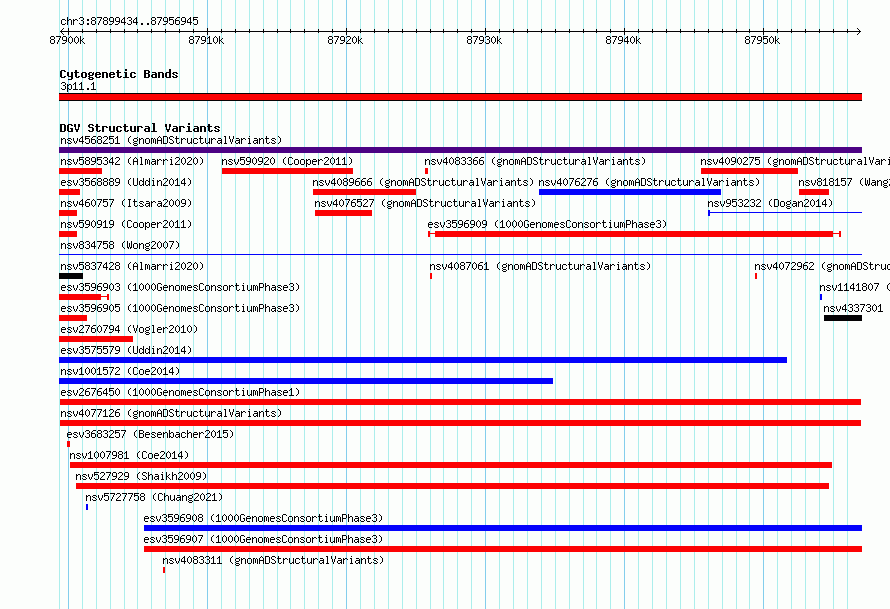Viewport: 890px width, 609px height.
Task: Click the blue esv3575579 variant bar
Action: click(x=423, y=360)
